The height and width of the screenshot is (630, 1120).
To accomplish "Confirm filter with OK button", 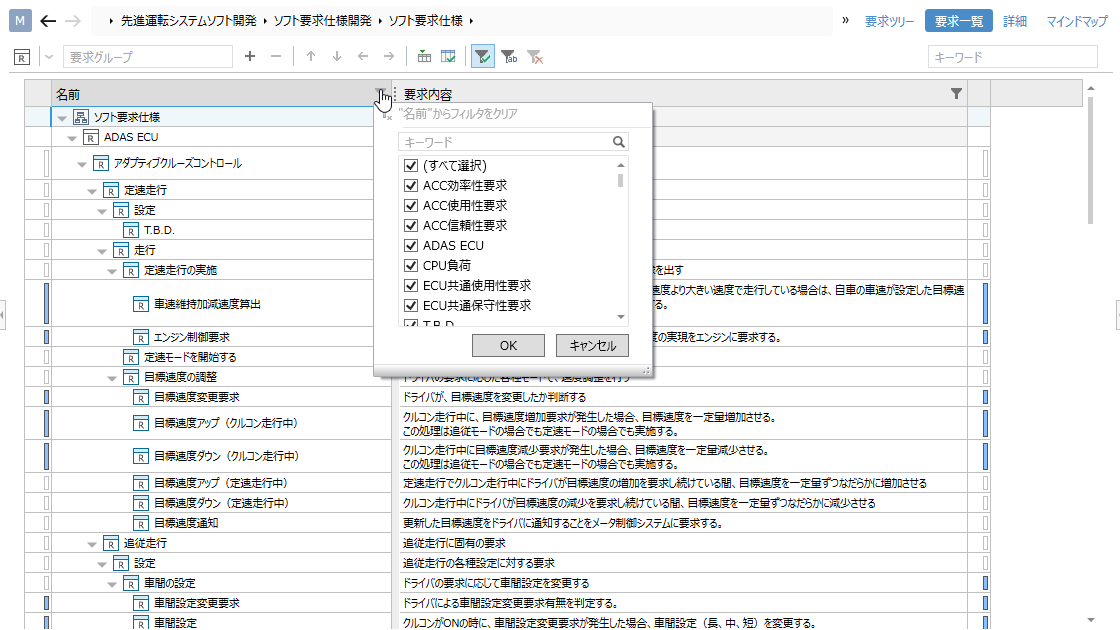I will [508, 346].
